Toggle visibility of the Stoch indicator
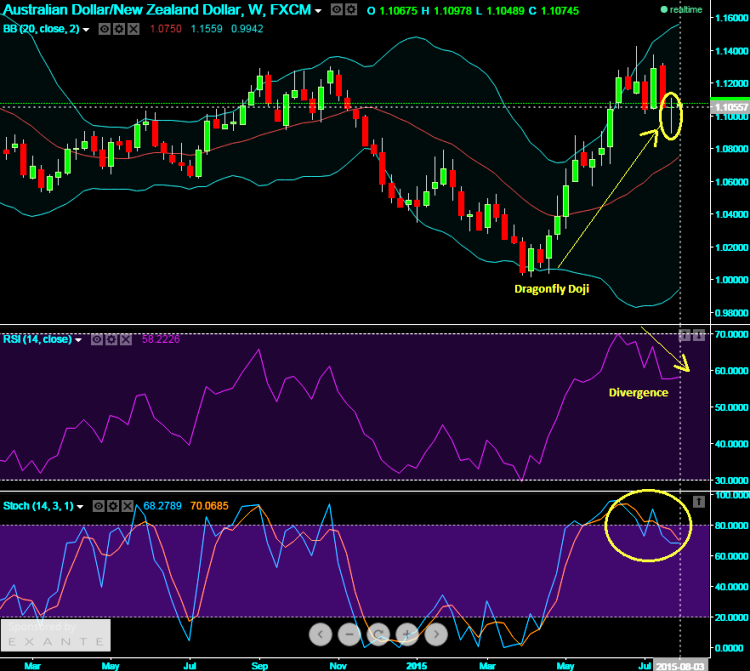The image size is (750, 671). click(x=99, y=506)
